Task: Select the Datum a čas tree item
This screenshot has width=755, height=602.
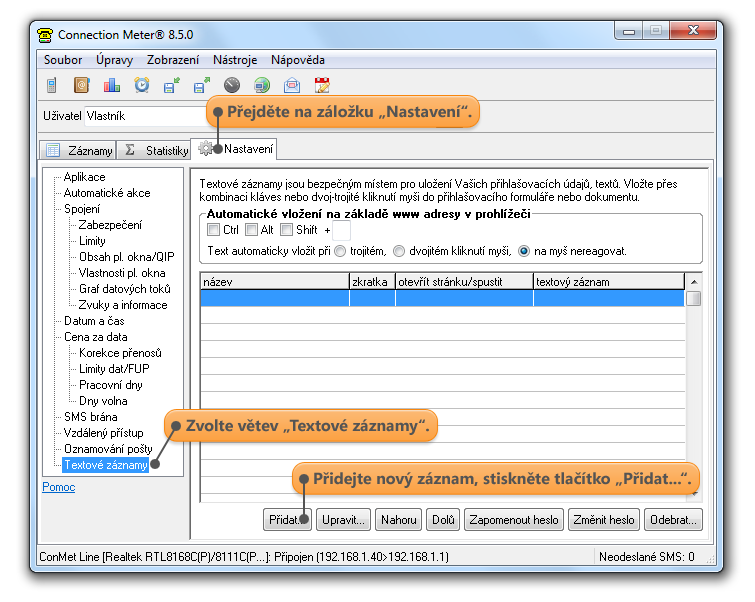Action: click(x=94, y=321)
